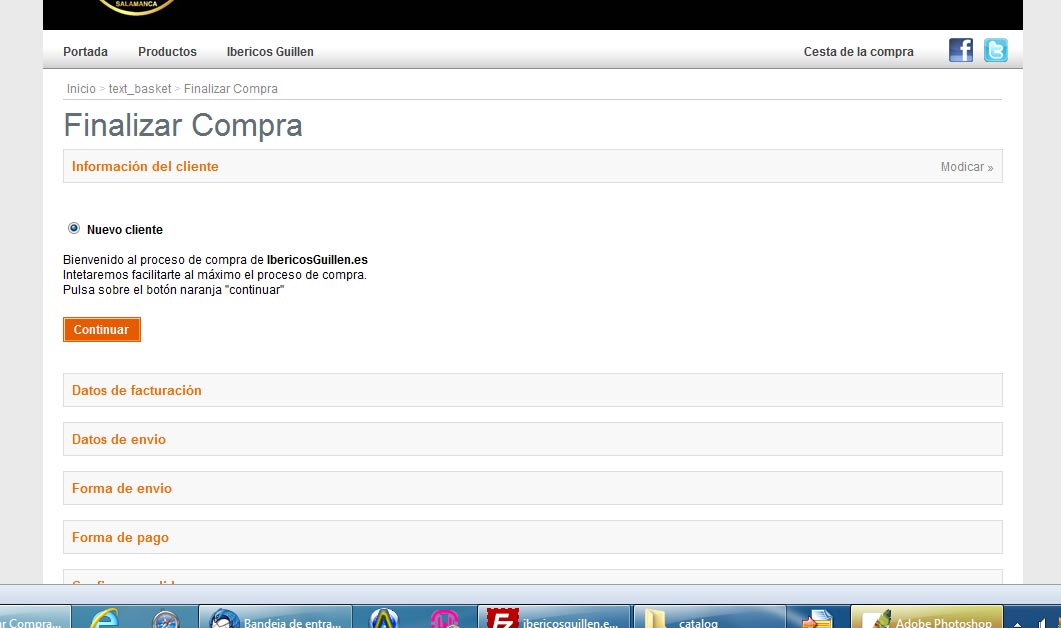This screenshot has width=1061, height=628.
Task: Open Internet Explorer from the taskbar
Action: tap(105, 619)
